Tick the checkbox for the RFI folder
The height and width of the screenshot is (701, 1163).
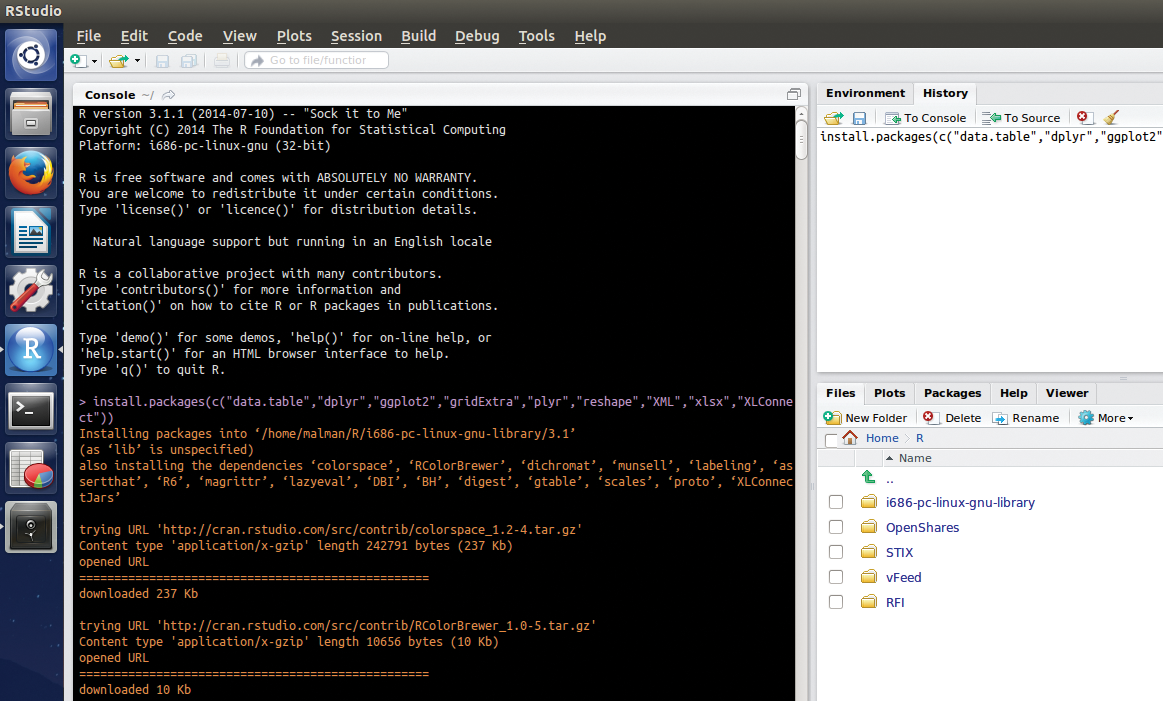click(x=835, y=601)
